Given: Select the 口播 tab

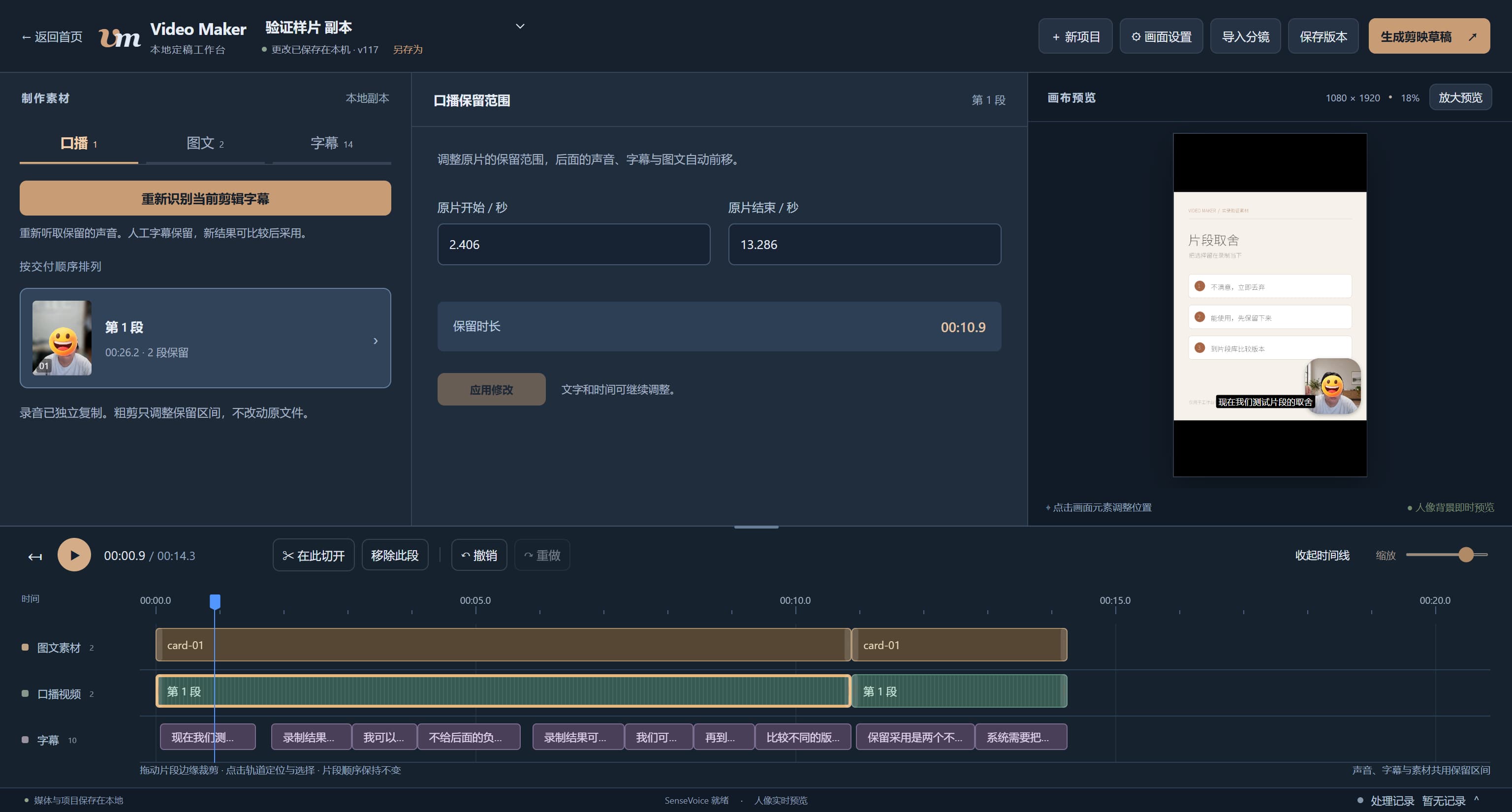Looking at the screenshot, I should click(x=79, y=143).
